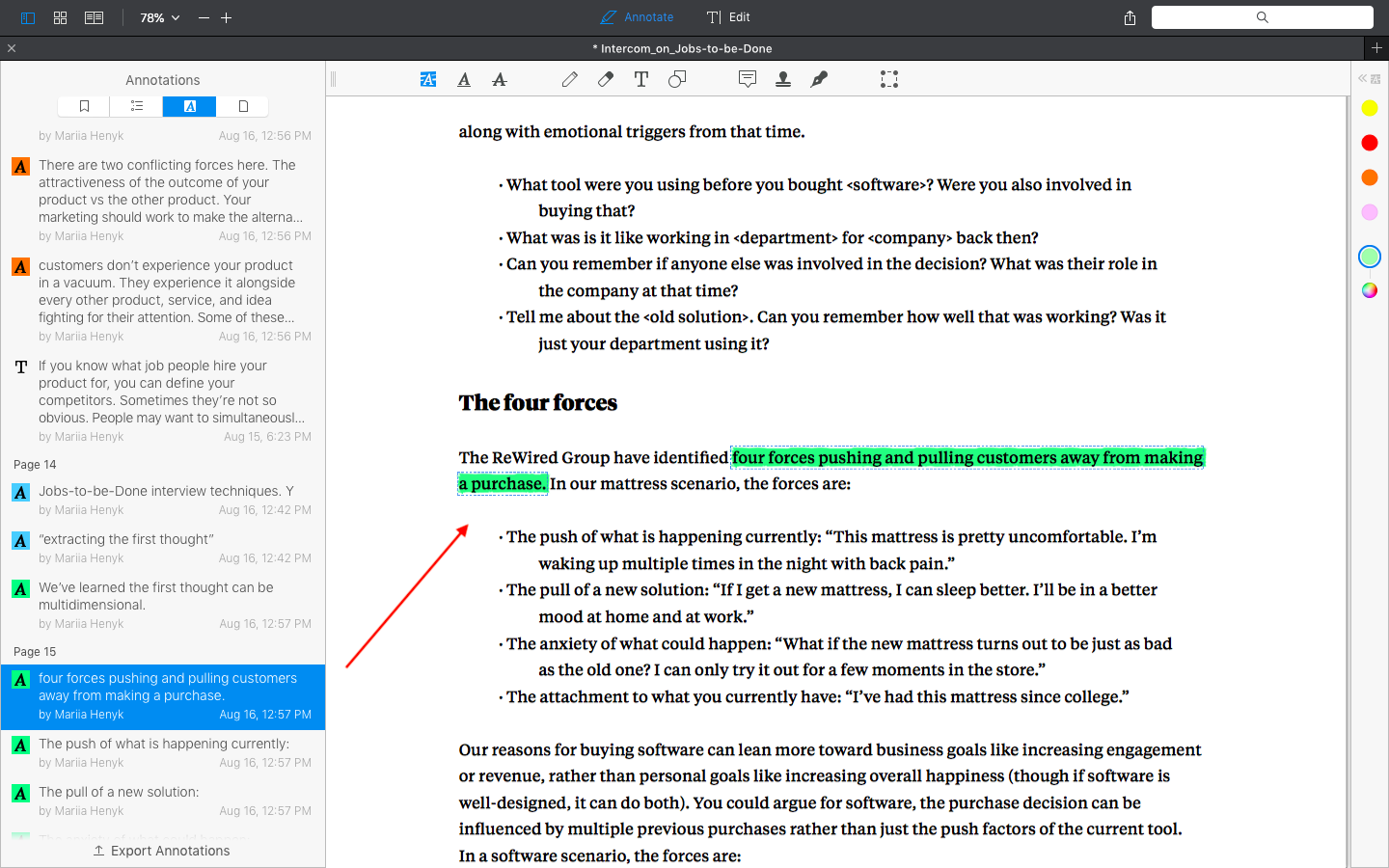Pick the red highlight color
1389x868 pixels.
click(x=1370, y=143)
